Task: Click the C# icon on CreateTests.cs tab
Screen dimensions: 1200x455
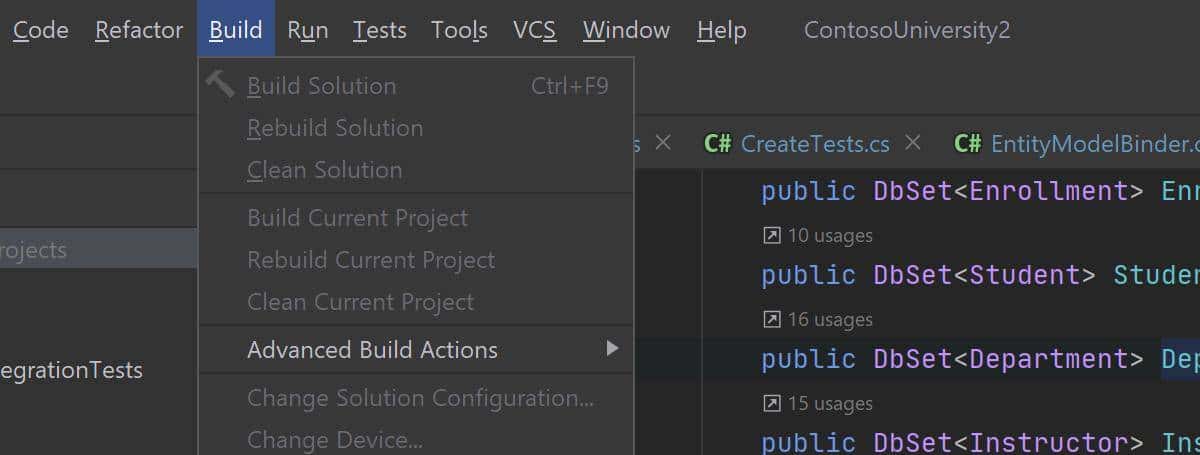Action: [717, 144]
